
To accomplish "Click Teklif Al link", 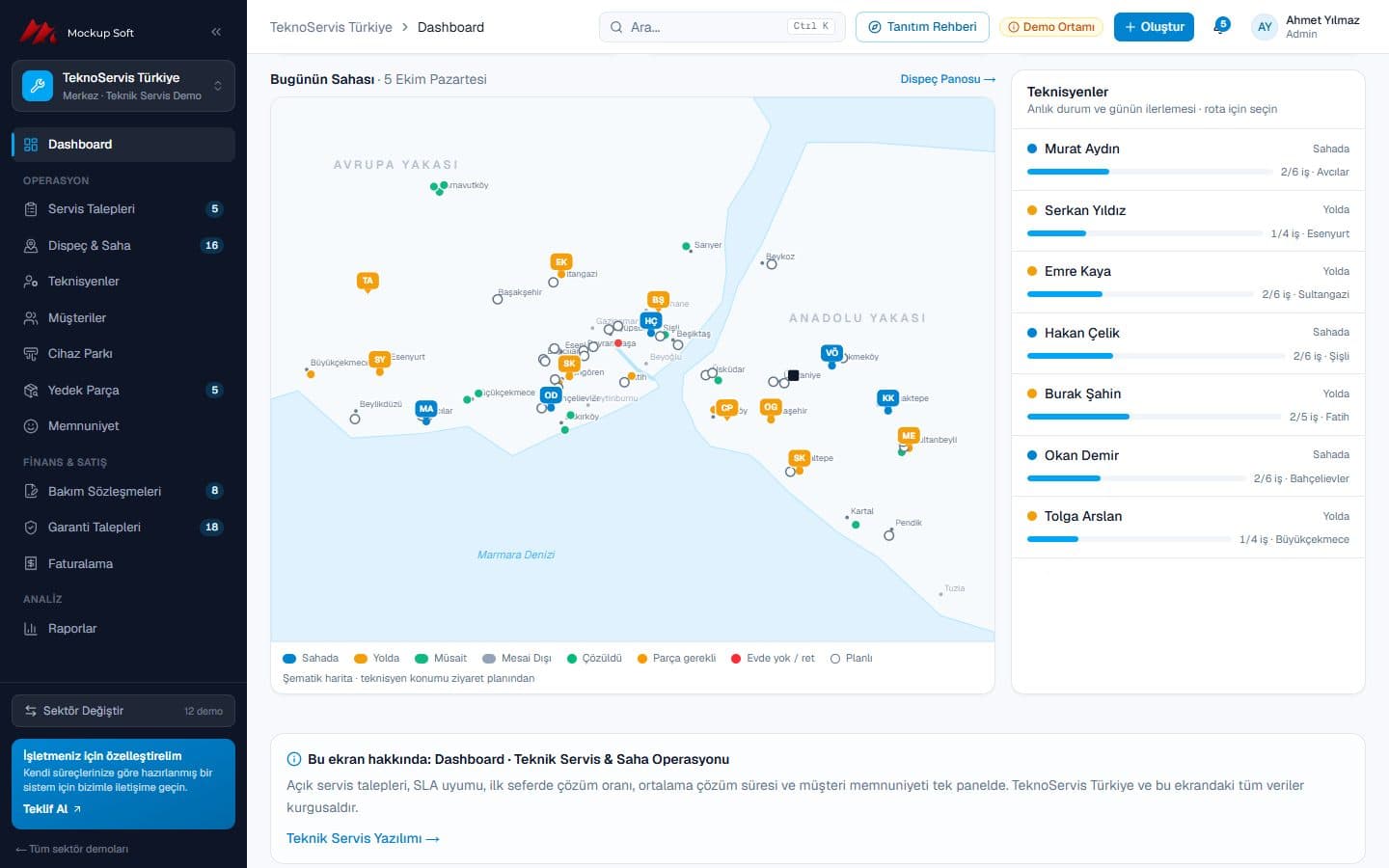I will (x=52, y=809).
